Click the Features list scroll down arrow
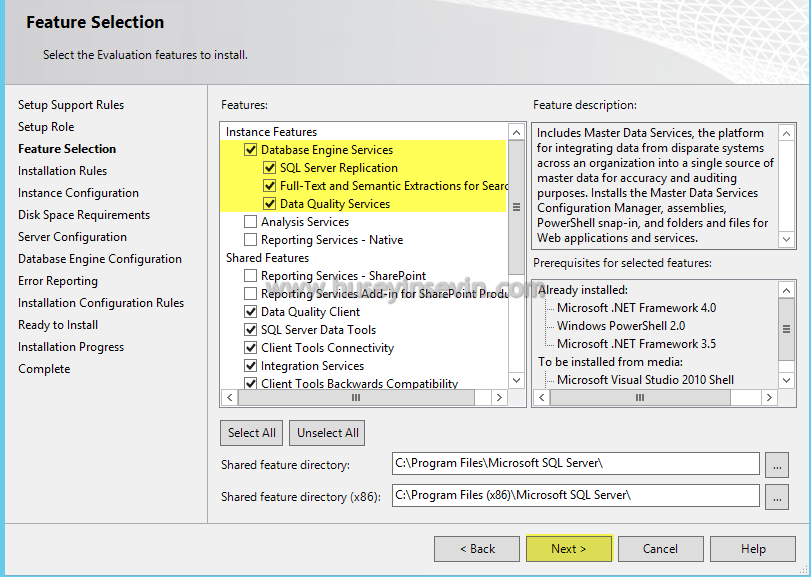This screenshot has width=811, height=577. (x=516, y=381)
